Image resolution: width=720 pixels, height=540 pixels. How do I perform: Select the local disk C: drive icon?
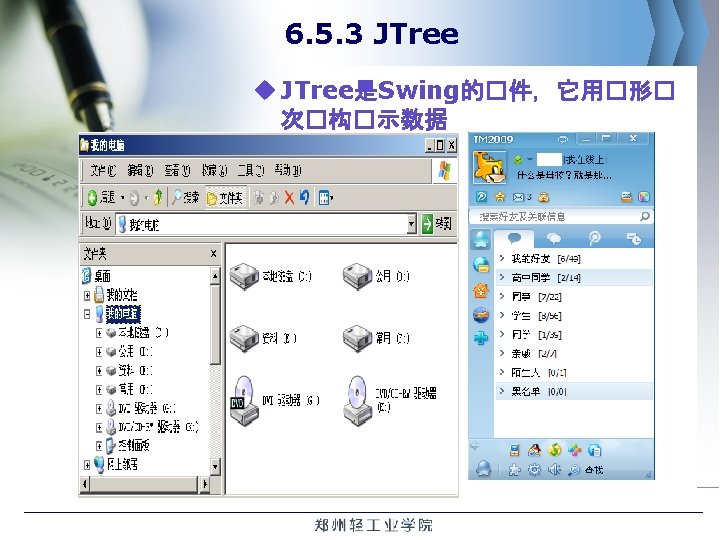tap(244, 276)
